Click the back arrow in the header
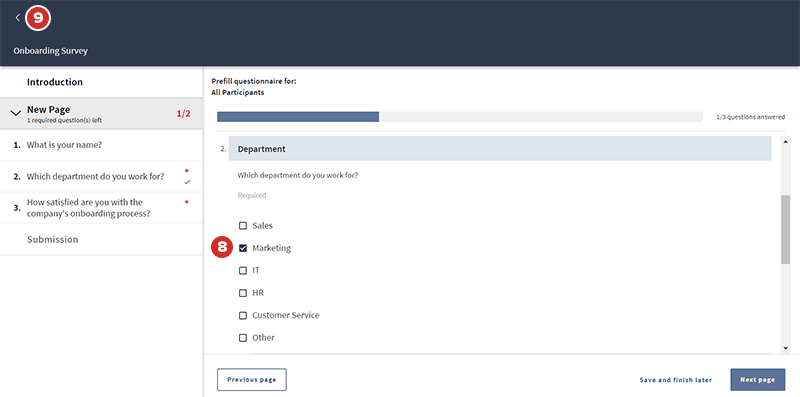The width and height of the screenshot is (800, 397). pos(18,18)
